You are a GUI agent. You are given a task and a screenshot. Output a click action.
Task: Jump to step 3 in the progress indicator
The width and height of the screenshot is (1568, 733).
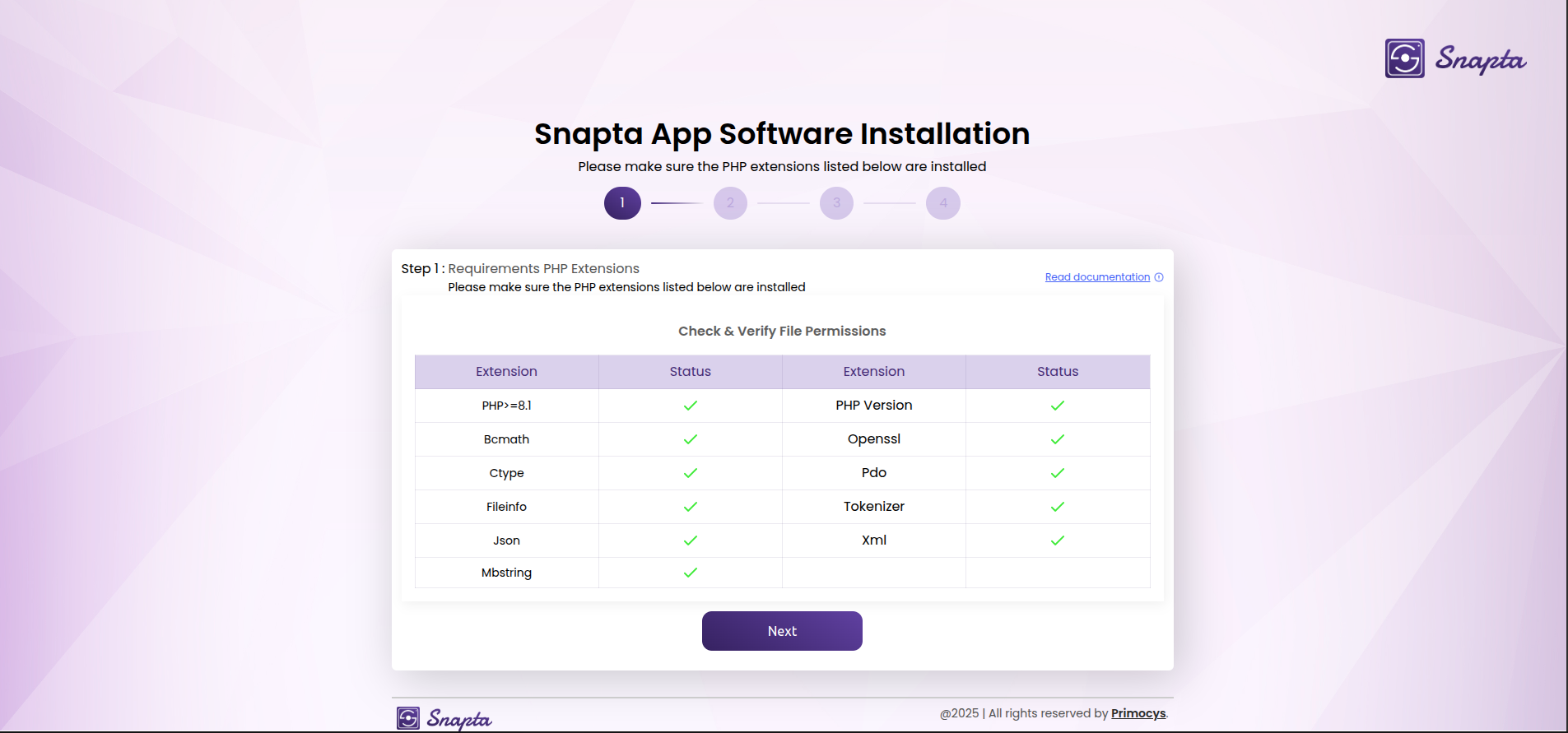point(836,203)
